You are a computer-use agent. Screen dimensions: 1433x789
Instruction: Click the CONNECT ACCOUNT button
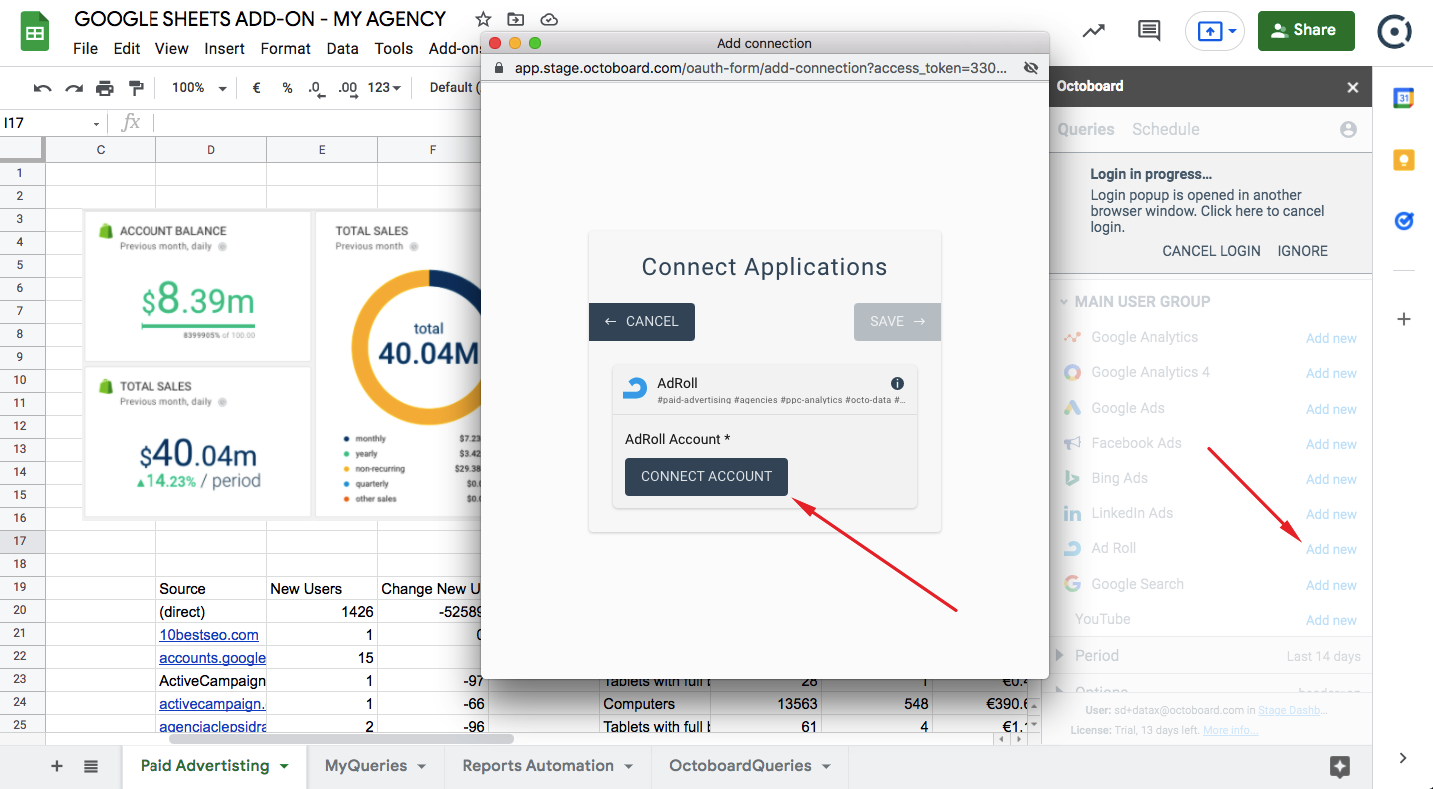pyautogui.click(x=707, y=477)
